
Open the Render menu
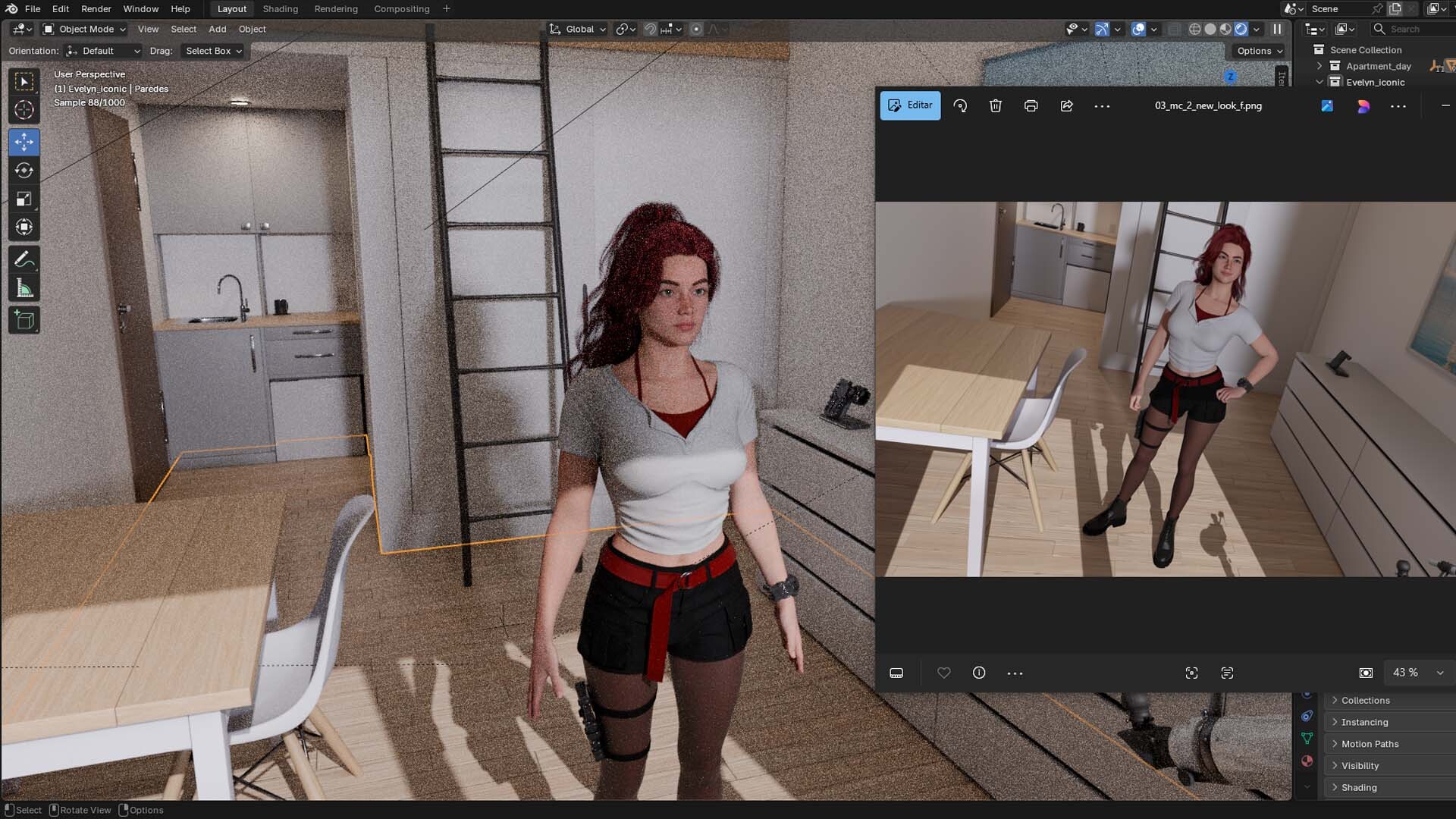click(96, 9)
